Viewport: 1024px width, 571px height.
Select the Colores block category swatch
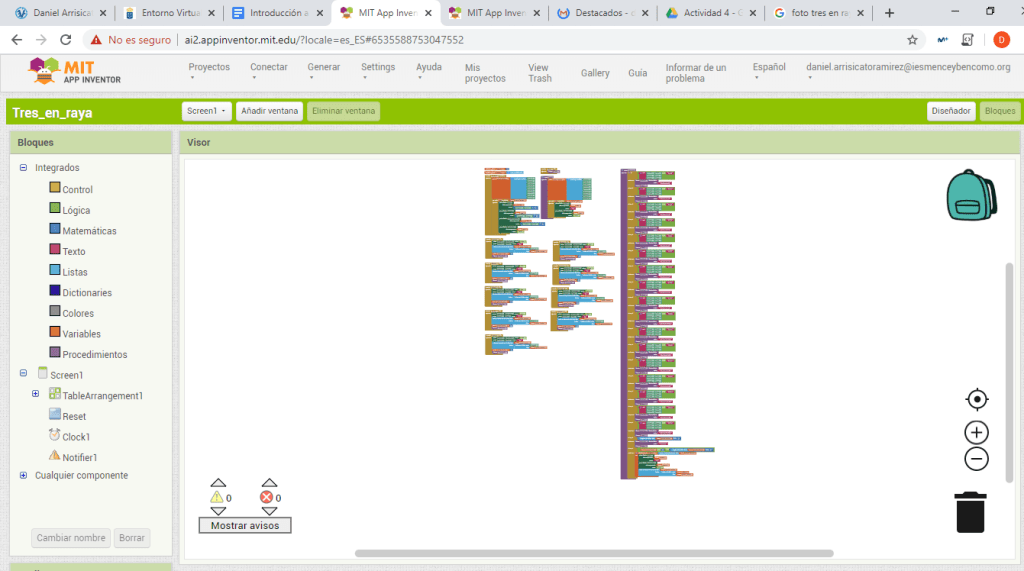coord(55,312)
